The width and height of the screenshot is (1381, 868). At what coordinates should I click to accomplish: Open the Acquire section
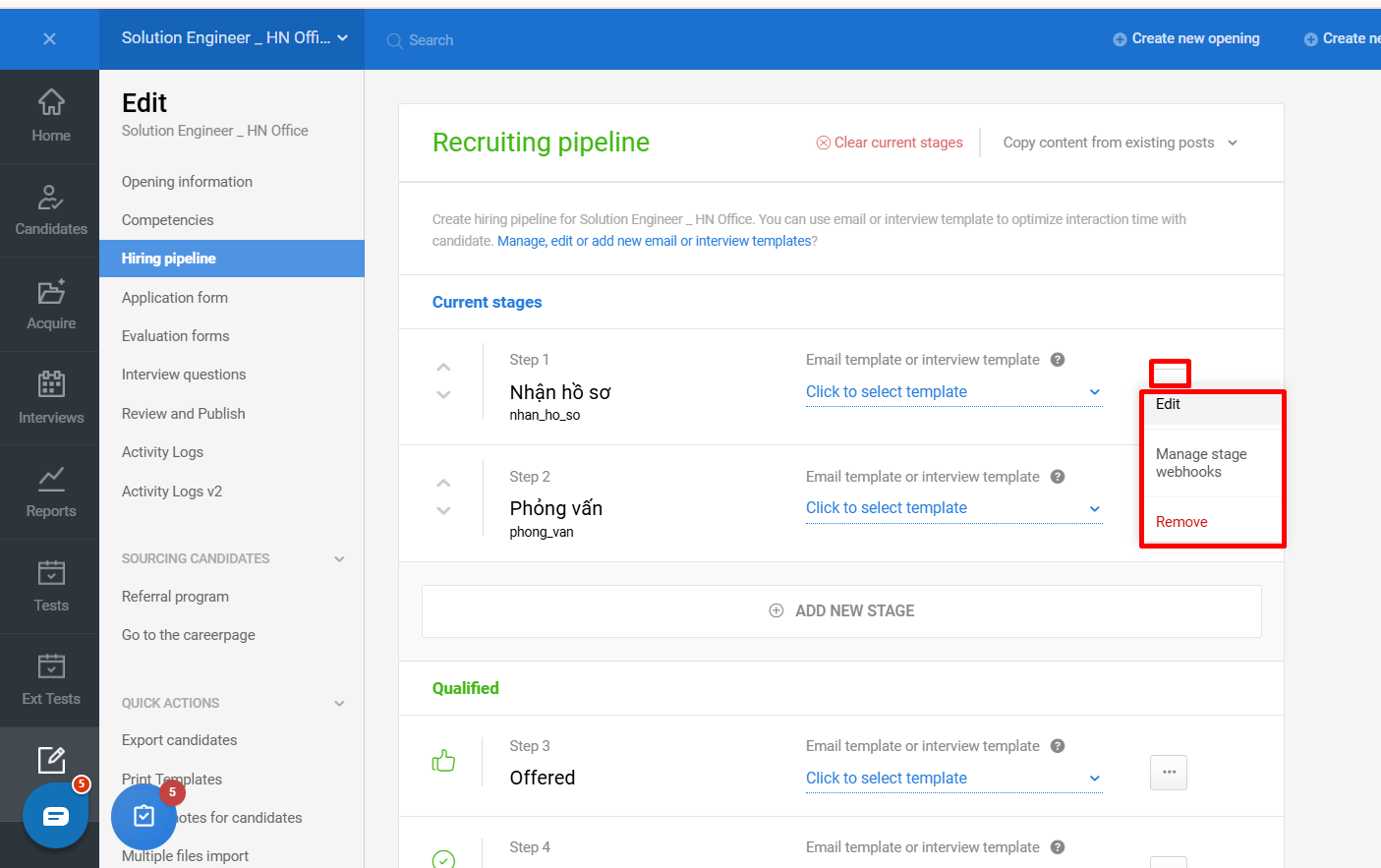click(50, 305)
